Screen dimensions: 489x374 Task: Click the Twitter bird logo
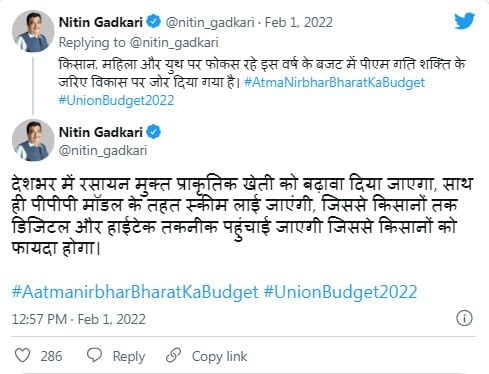pyautogui.click(x=464, y=21)
